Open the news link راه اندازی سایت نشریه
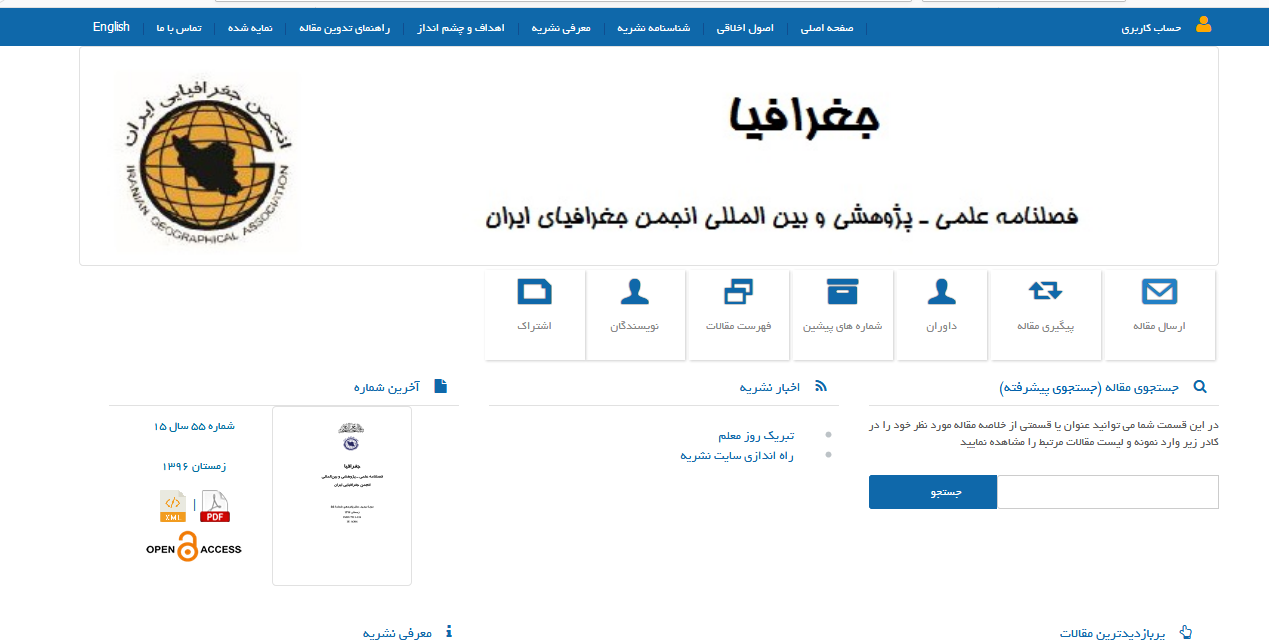 [x=737, y=455]
